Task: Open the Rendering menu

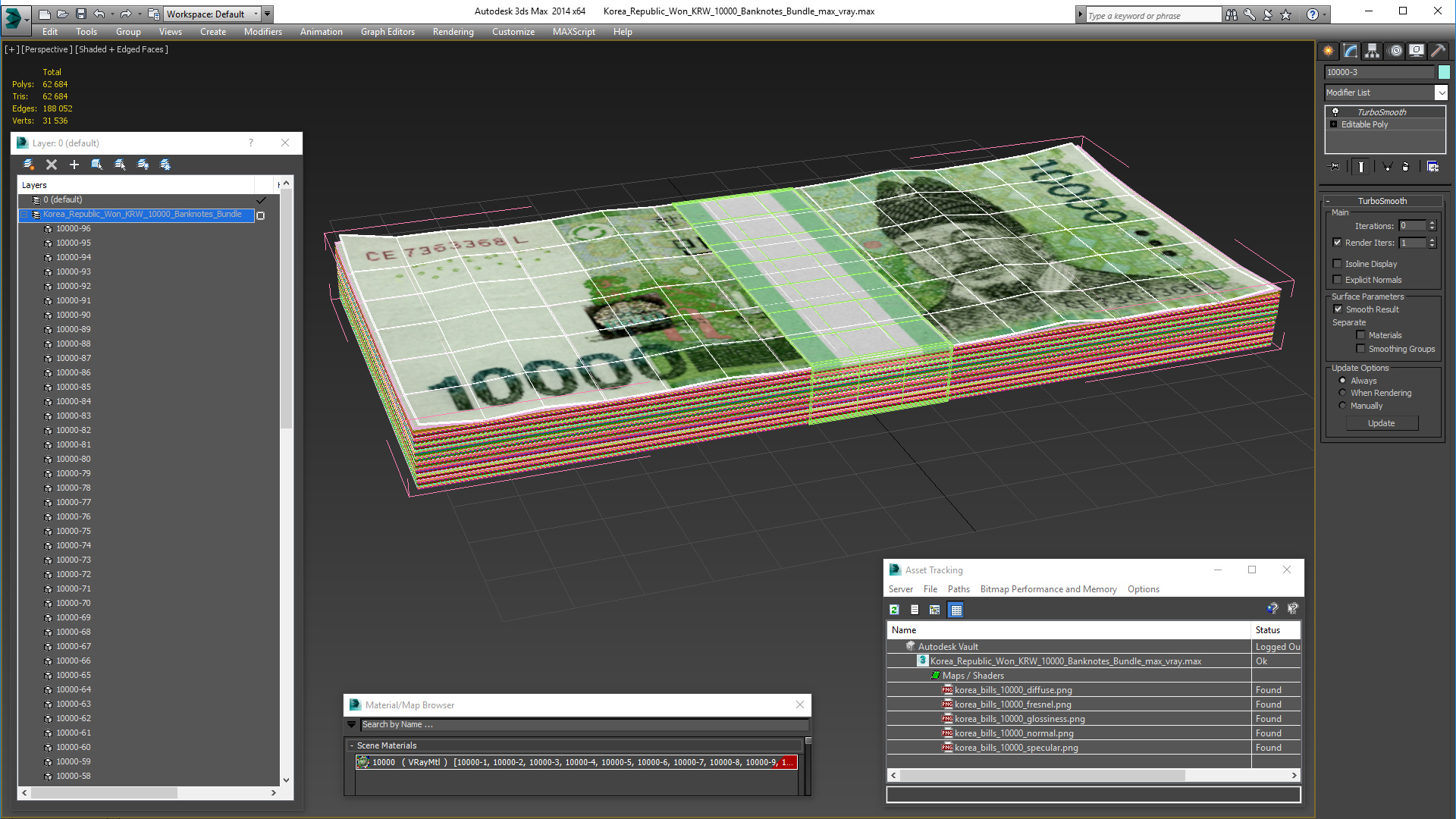Action: [453, 32]
